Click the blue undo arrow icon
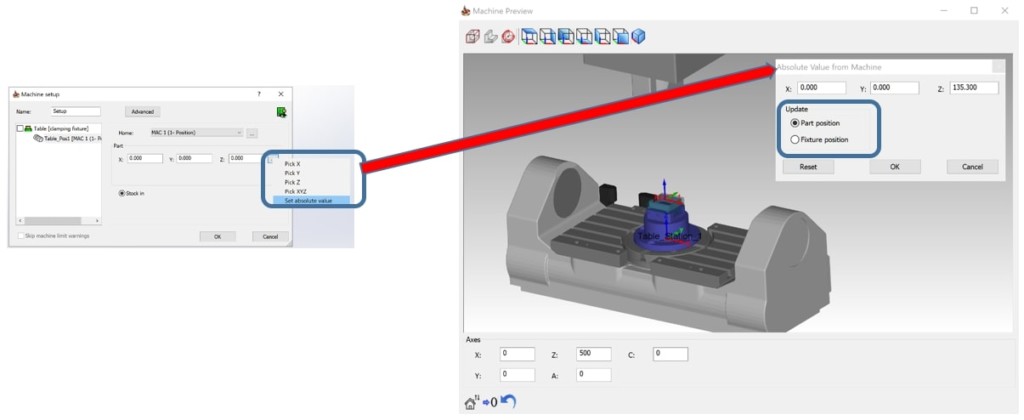 pyautogui.click(x=508, y=402)
